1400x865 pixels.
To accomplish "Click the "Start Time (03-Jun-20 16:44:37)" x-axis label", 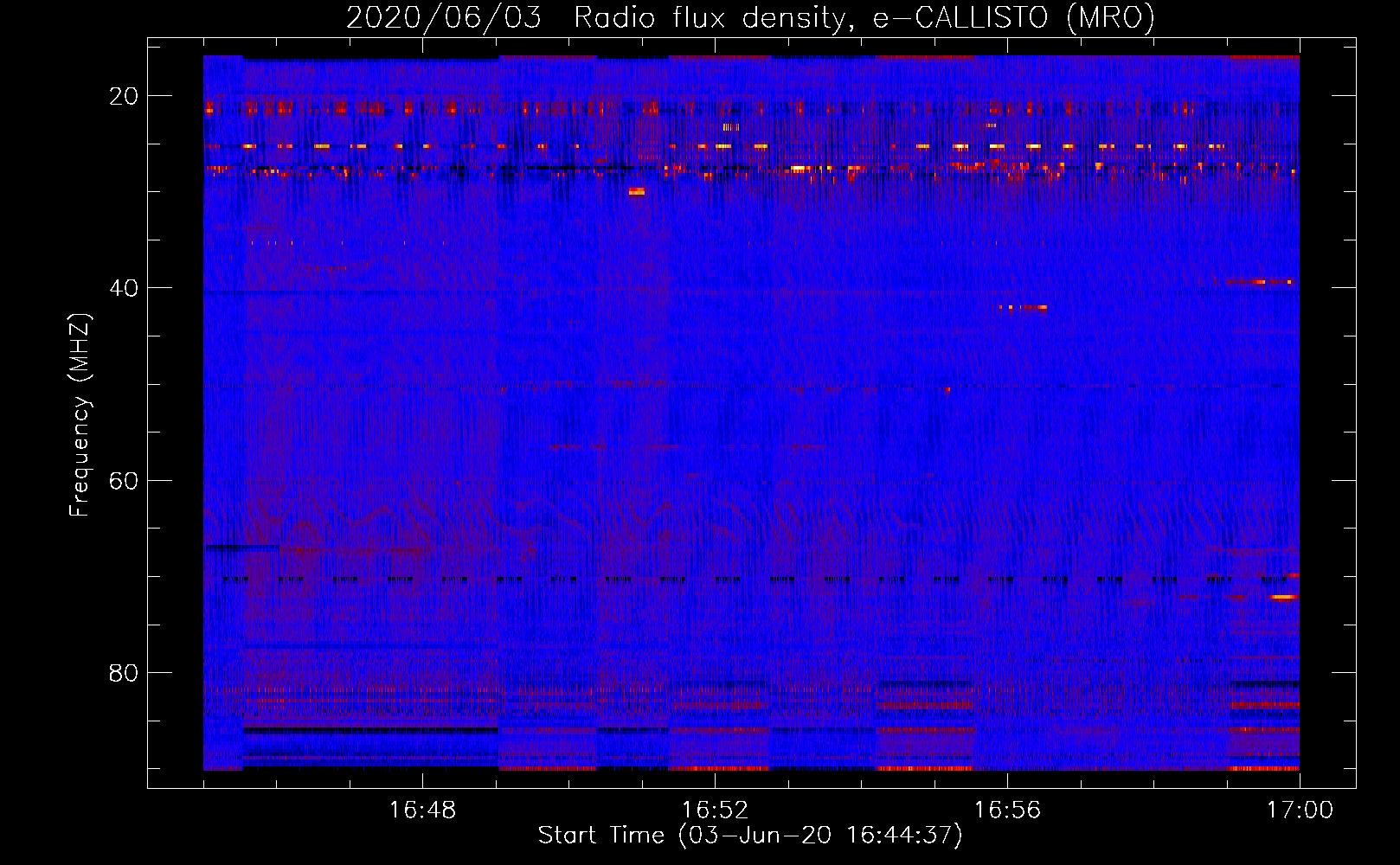I will pos(750,836).
